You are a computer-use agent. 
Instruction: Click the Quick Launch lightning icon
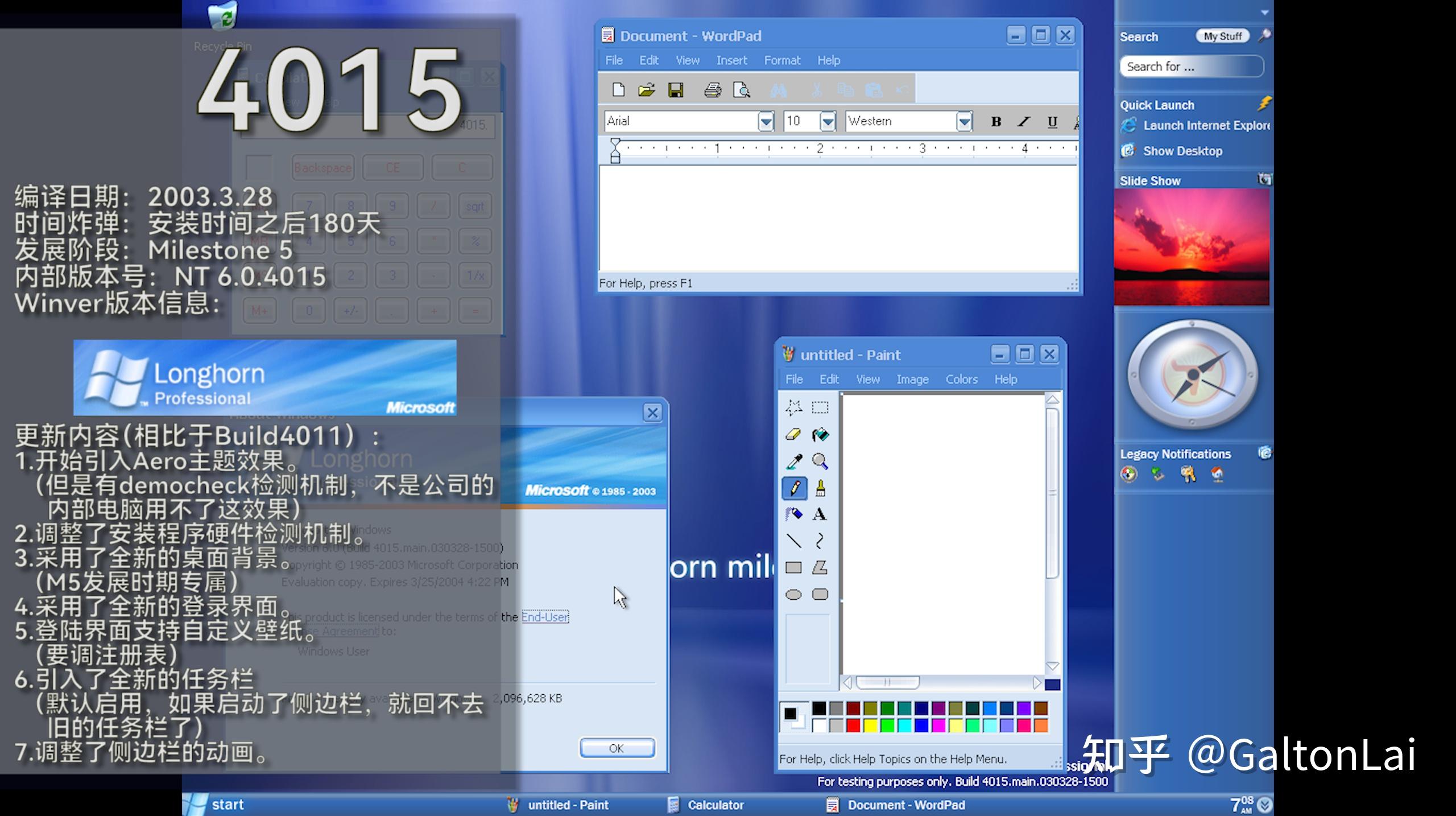(x=1264, y=104)
